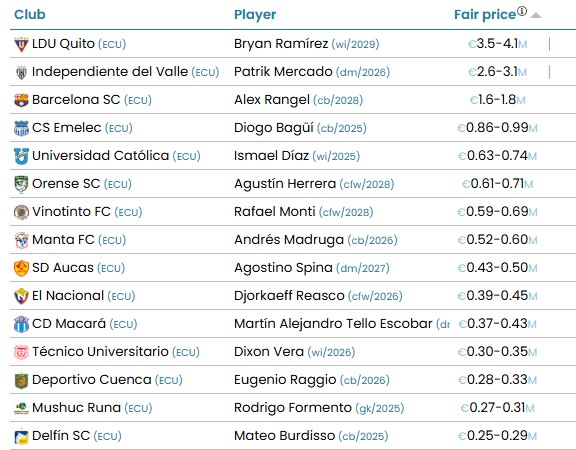
Task: Click the Universidad Católica crest icon
Action: [x=21, y=156]
